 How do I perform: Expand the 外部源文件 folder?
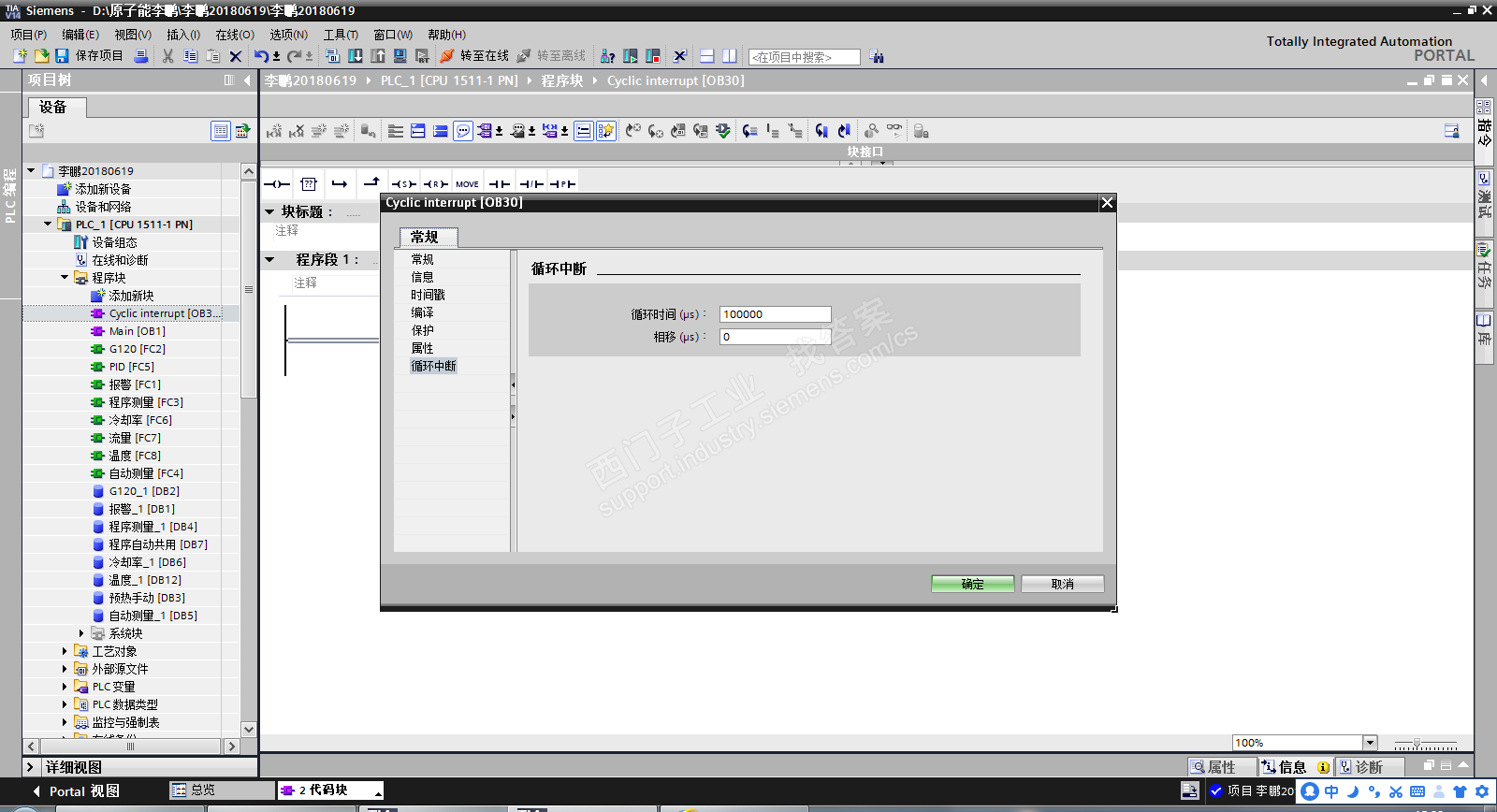pyautogui.click(x=65, y=669)
